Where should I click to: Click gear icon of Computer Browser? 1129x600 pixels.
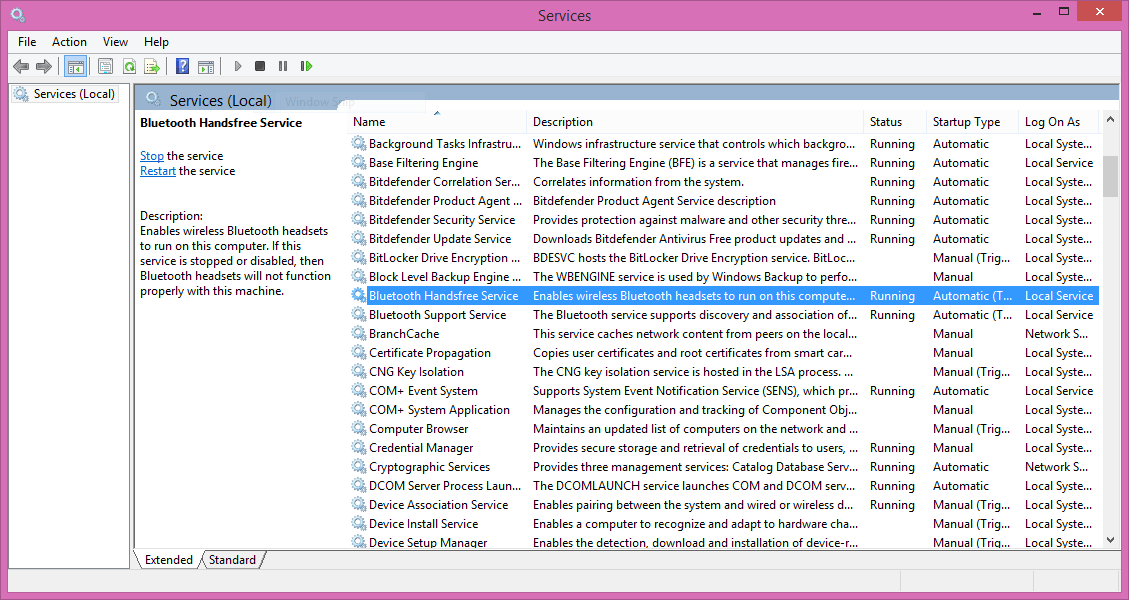coord(358,429)
